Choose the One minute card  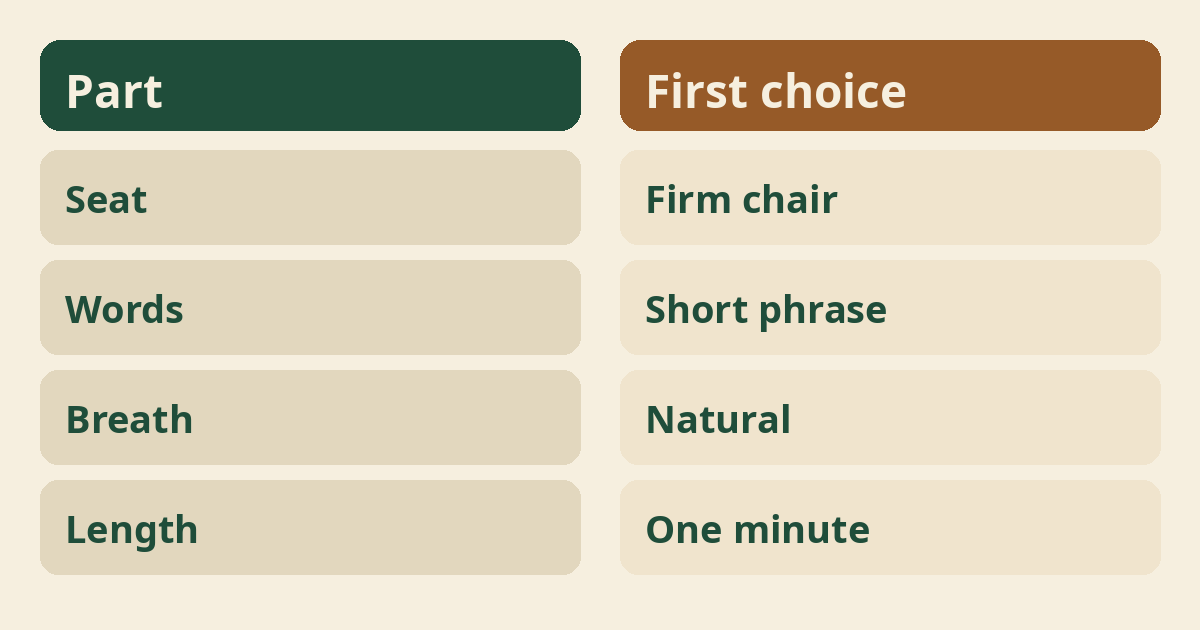click(890, 527)
